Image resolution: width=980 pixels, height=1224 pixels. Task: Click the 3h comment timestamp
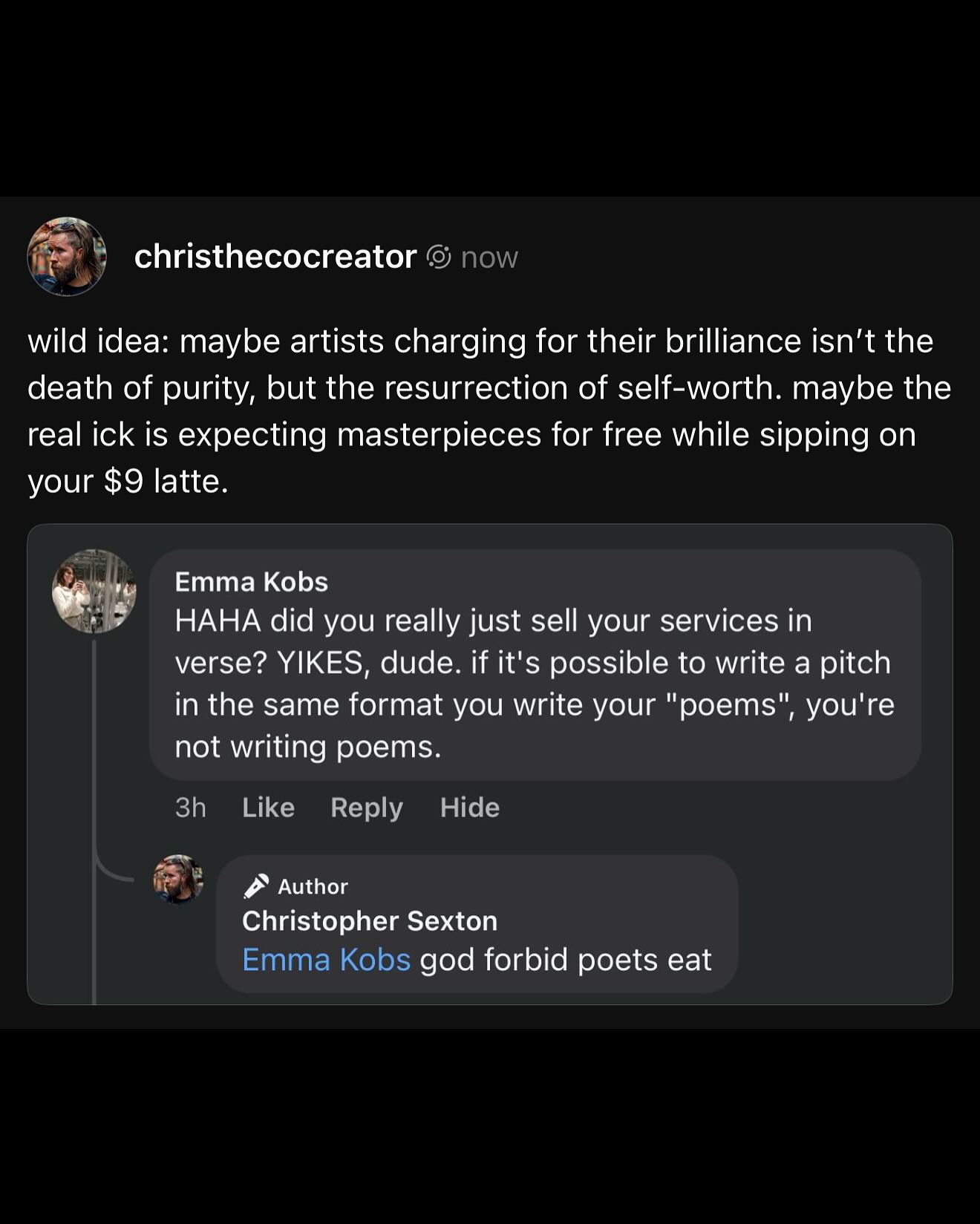coord(190,808)
